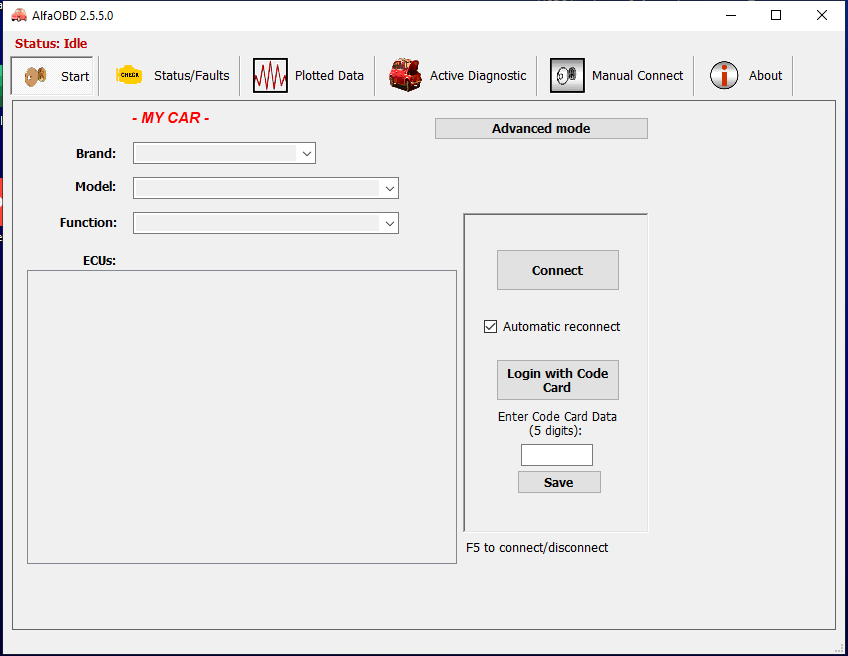
Task: Close the AlfaOBD window
Action: [x=822, y=15]
